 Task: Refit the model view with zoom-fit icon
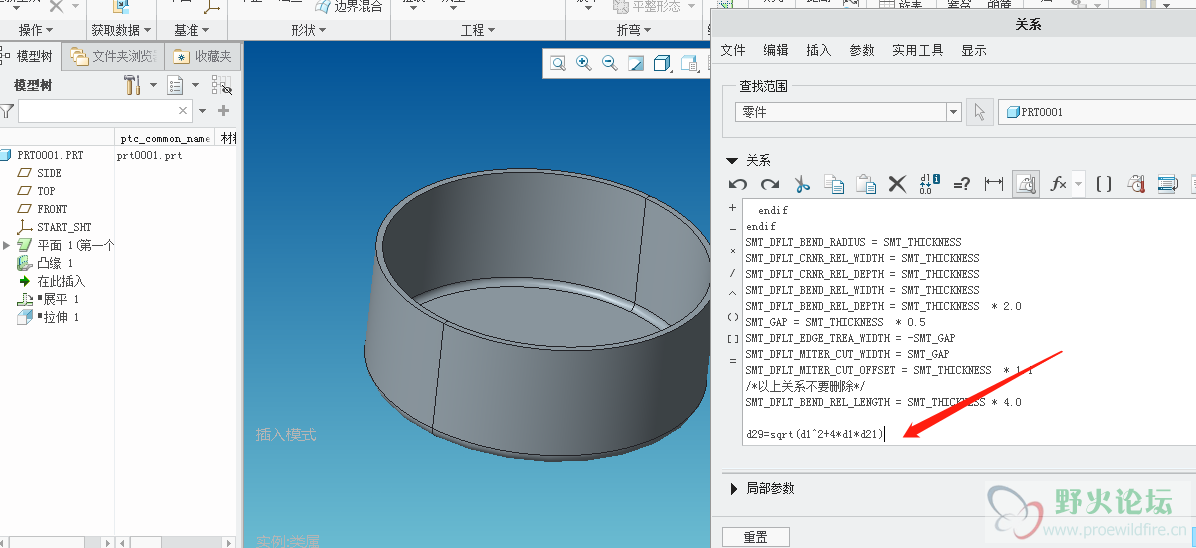pyautogui.click(x=558, y=63)
